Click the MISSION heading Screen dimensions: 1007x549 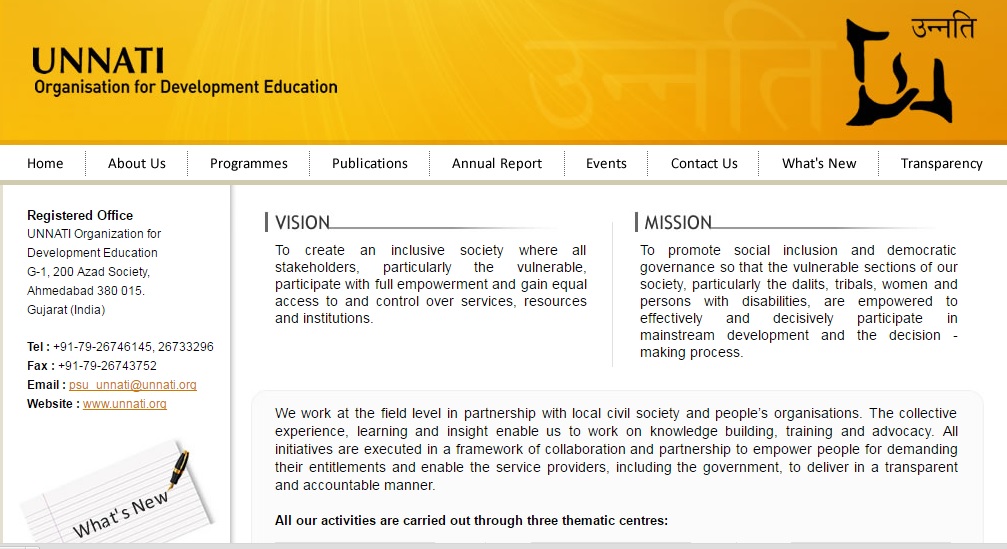(x=678, y=222)
